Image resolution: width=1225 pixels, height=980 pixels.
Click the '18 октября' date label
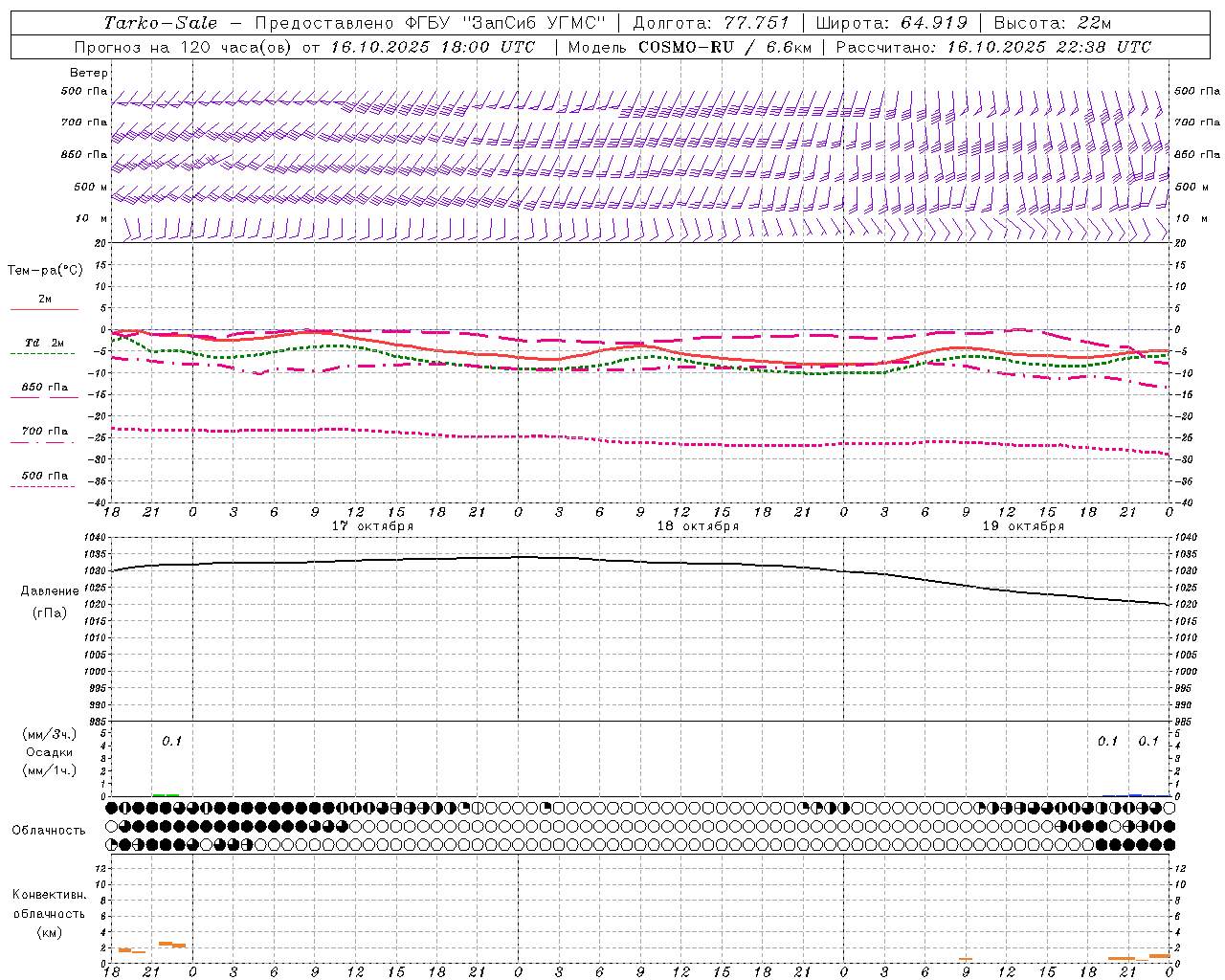coord(698,526)
